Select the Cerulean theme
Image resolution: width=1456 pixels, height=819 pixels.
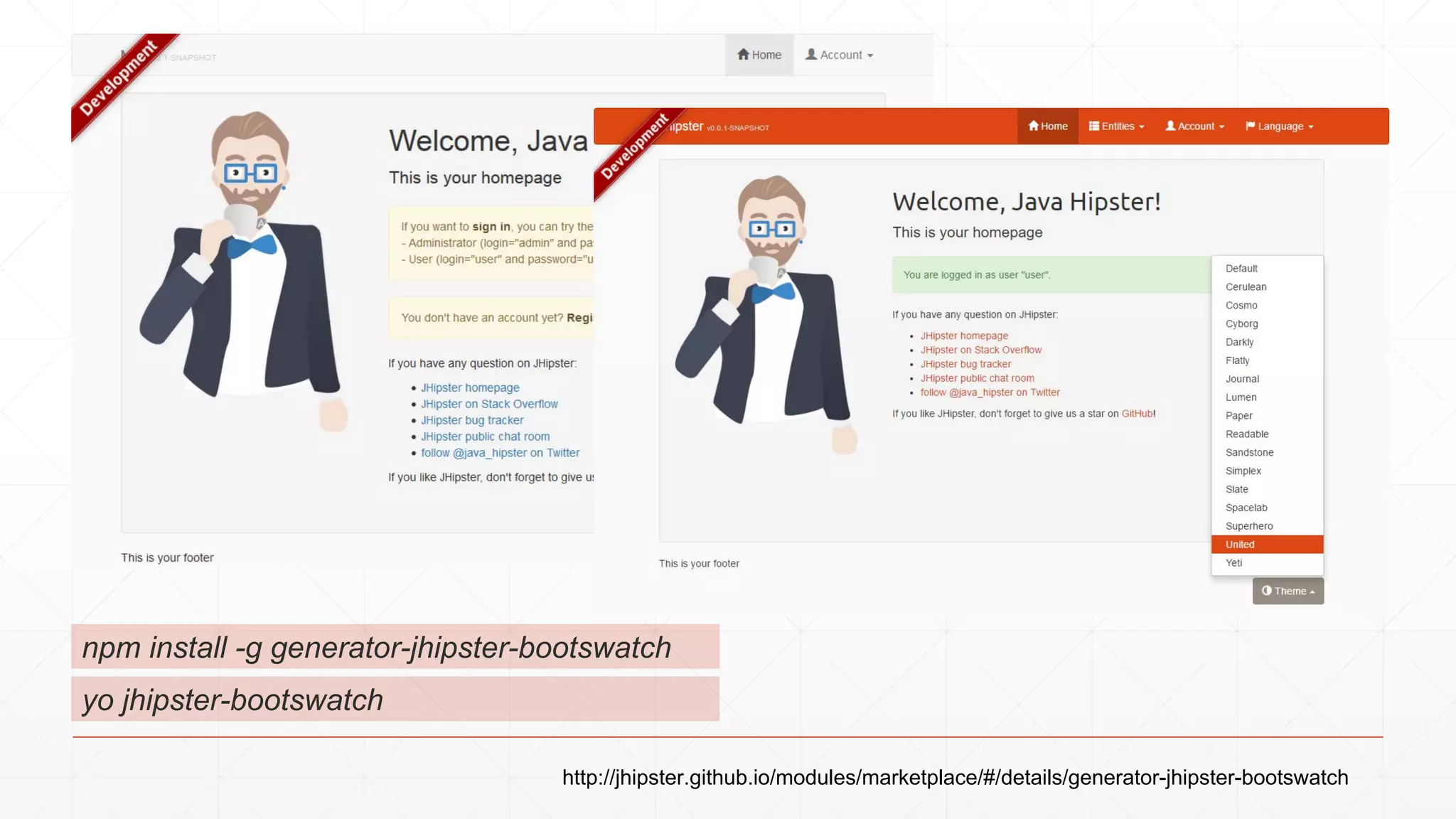pyautogui.click(x=1267, y=287)
